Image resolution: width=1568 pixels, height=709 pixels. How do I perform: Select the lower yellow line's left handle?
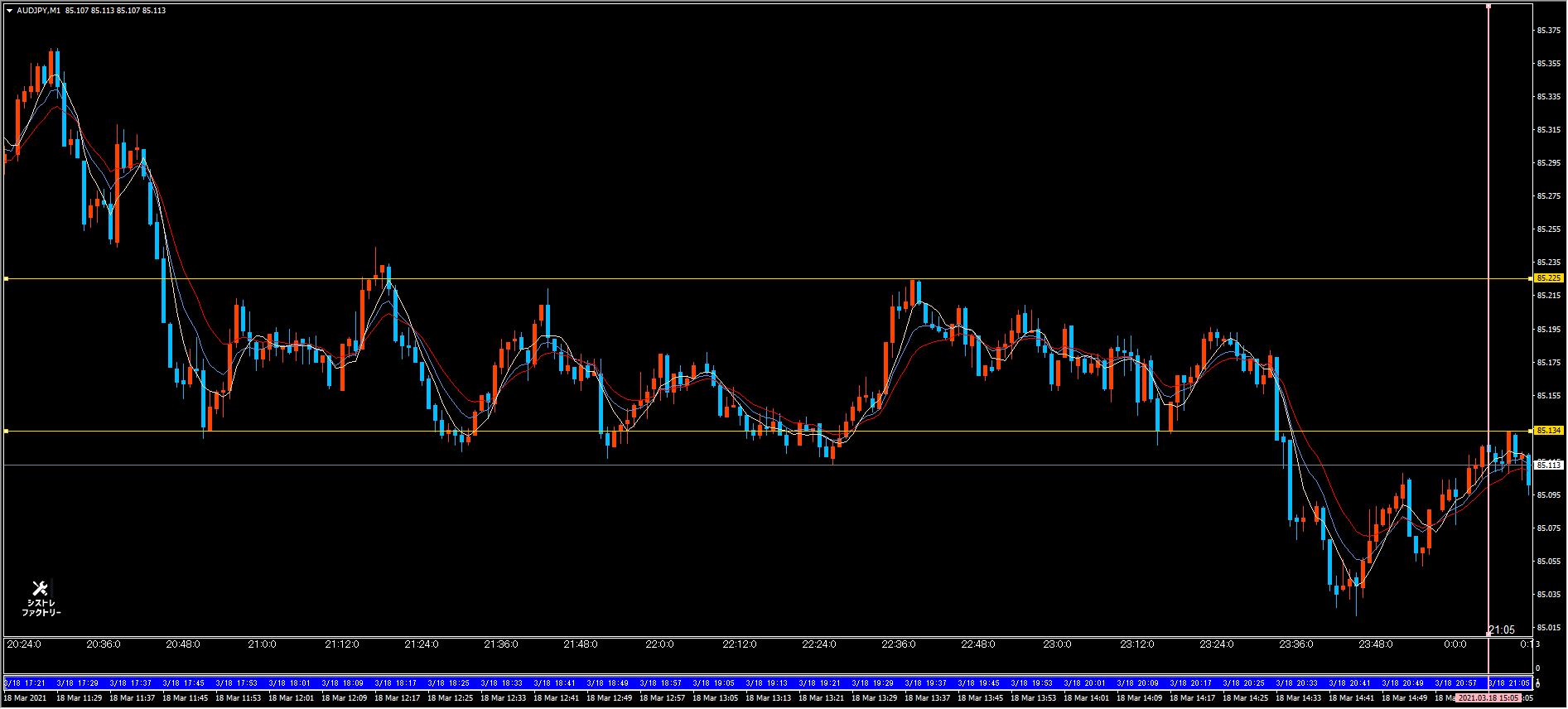pos(6,432)
